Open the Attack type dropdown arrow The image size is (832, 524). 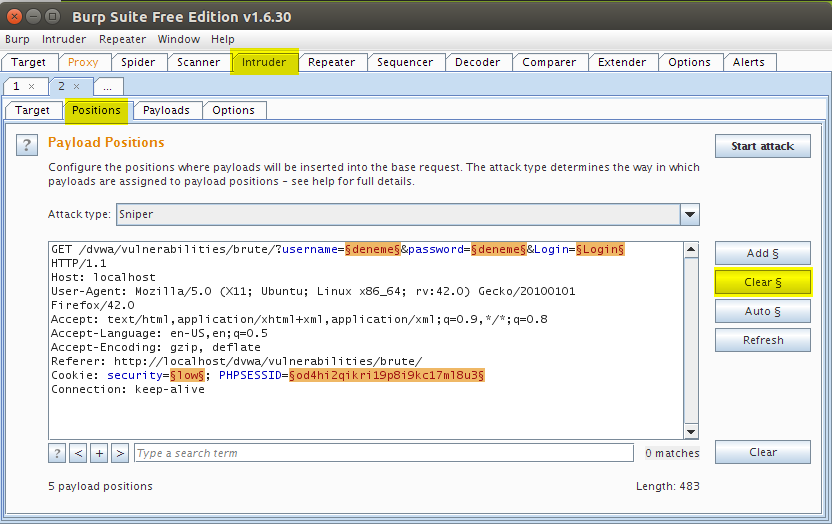690,215
